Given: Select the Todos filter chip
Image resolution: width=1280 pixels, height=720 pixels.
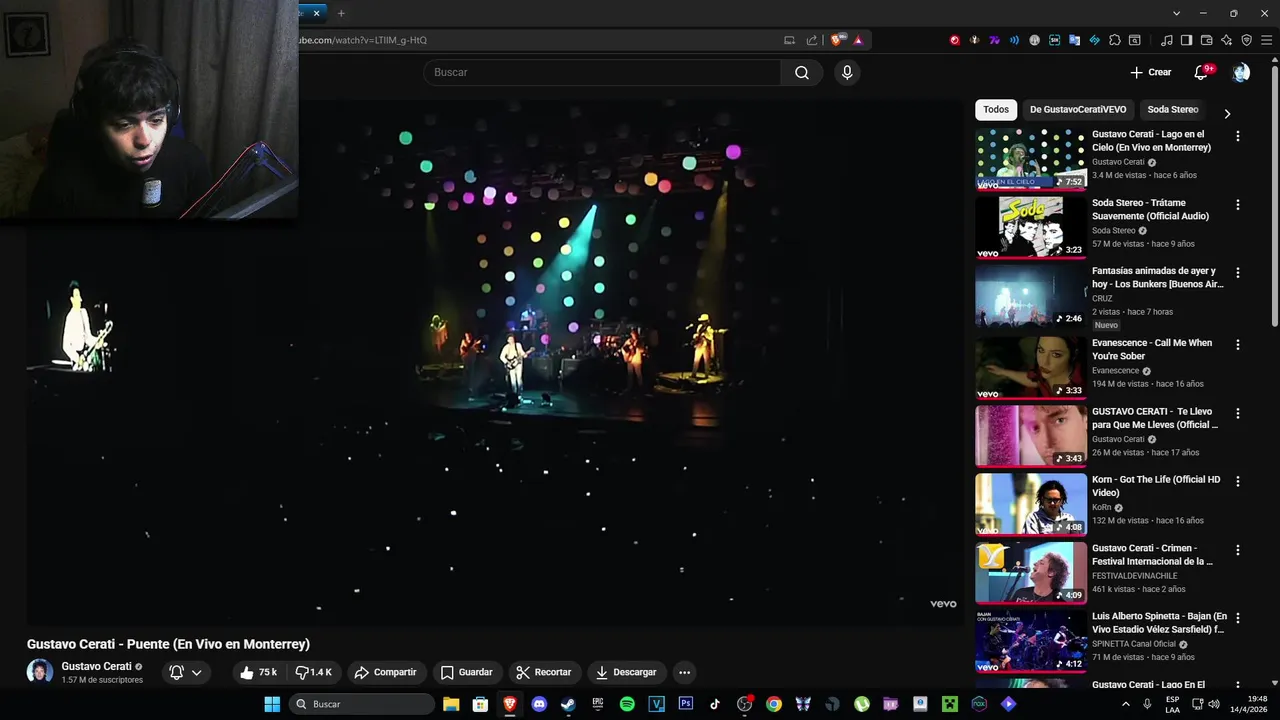Looking at the screenshot, I should pyautogui.click(x=996, y=110).
